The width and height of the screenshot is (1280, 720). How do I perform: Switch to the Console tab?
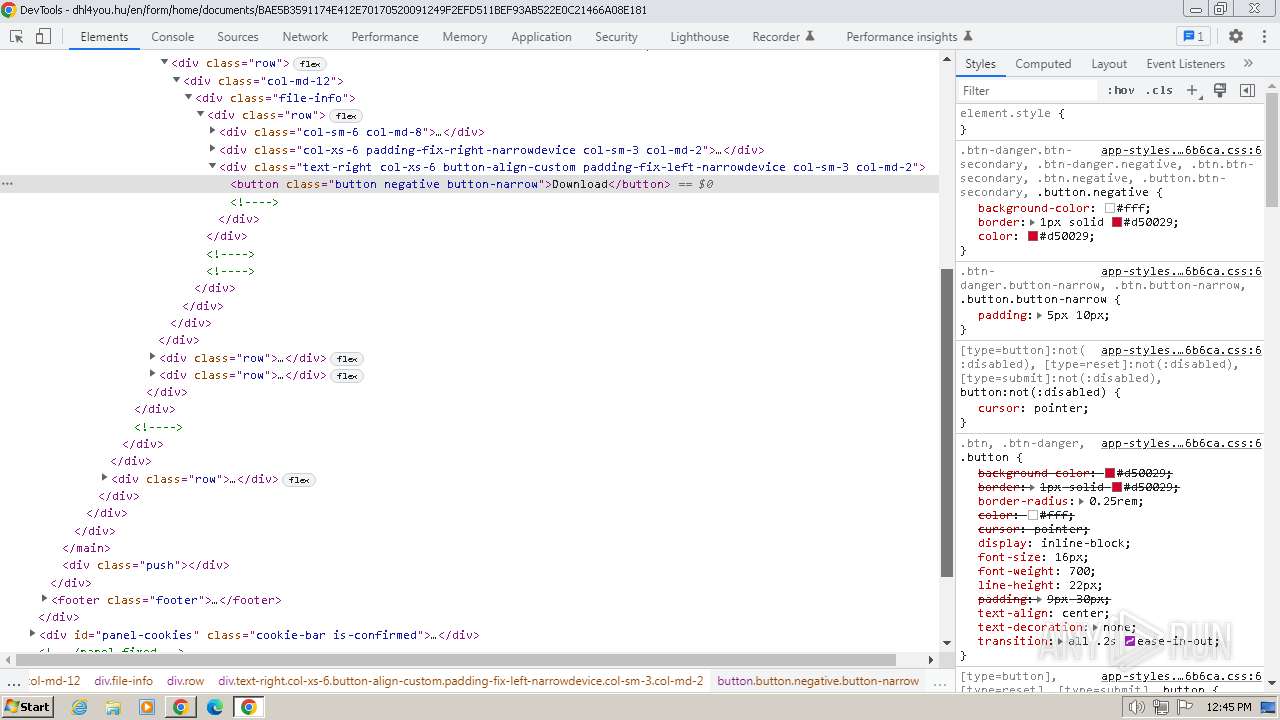(x=172, y=36)
